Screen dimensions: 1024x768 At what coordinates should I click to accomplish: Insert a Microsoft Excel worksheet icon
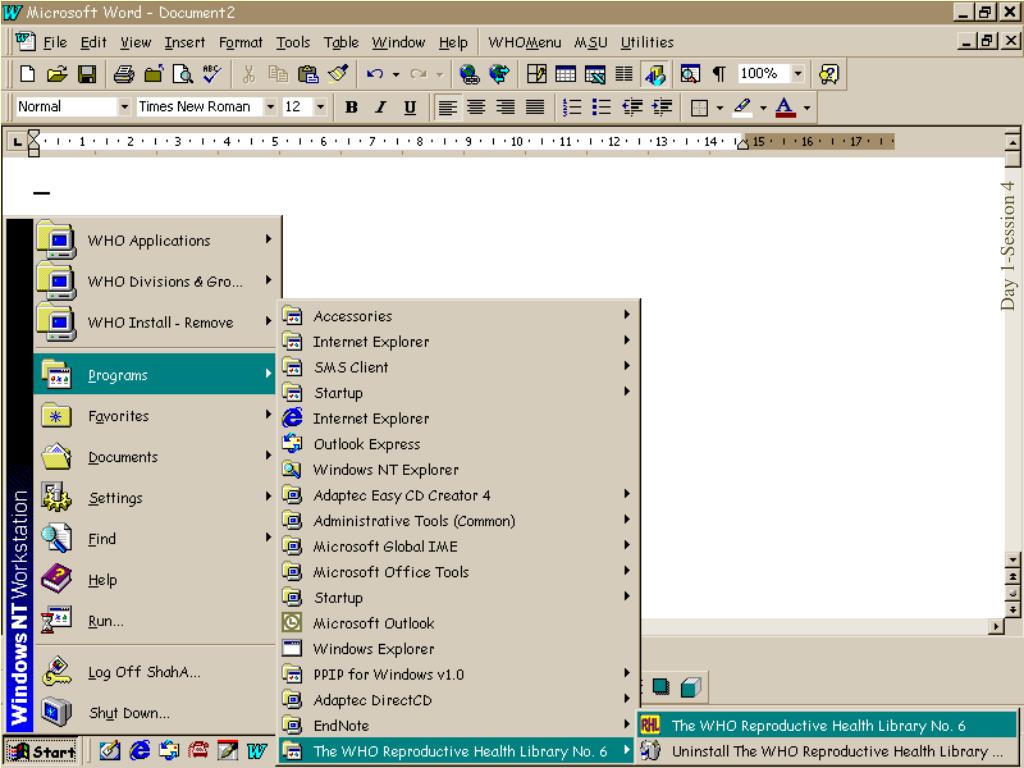[595, 74]
